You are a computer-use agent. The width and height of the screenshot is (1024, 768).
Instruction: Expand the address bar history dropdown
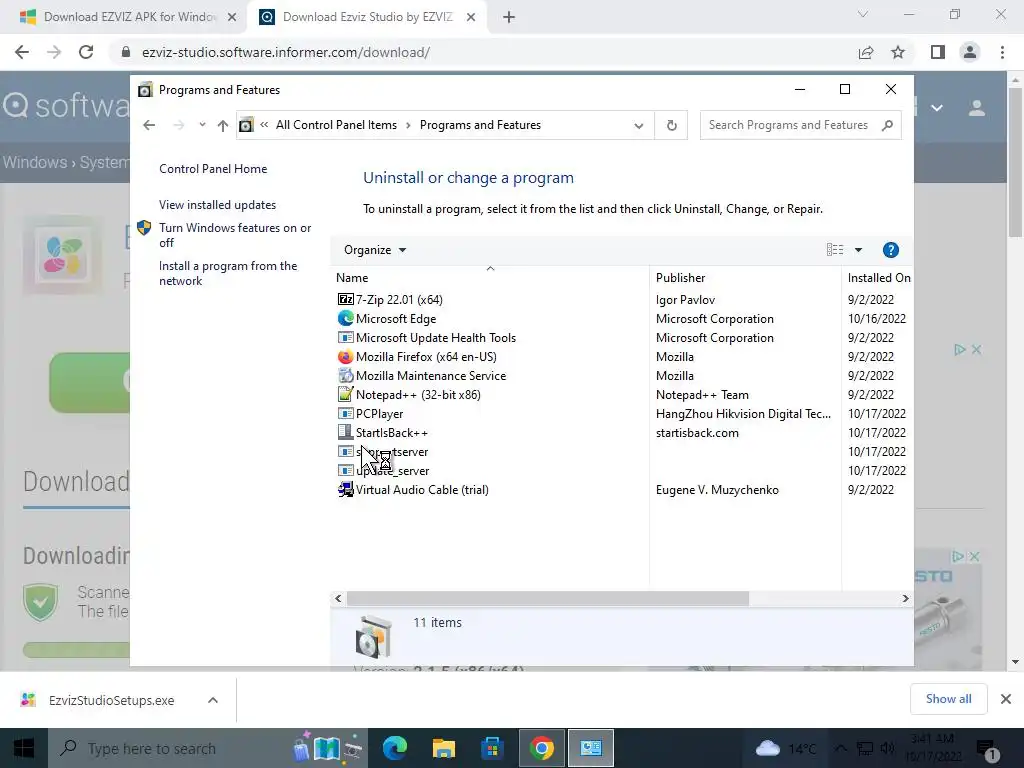tap(639, 125)
